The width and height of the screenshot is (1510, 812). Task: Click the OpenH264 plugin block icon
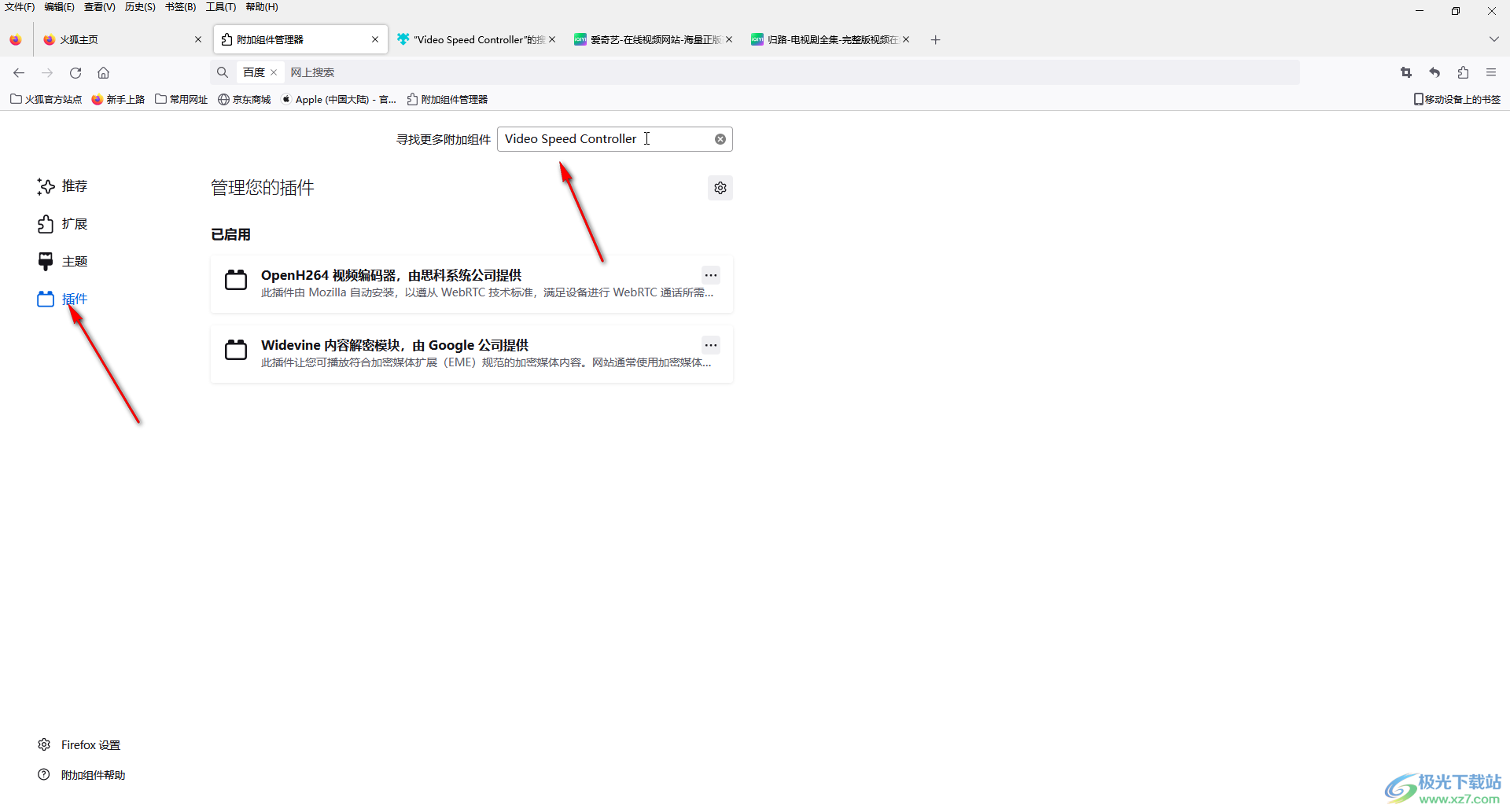click(x=236, y=280)
